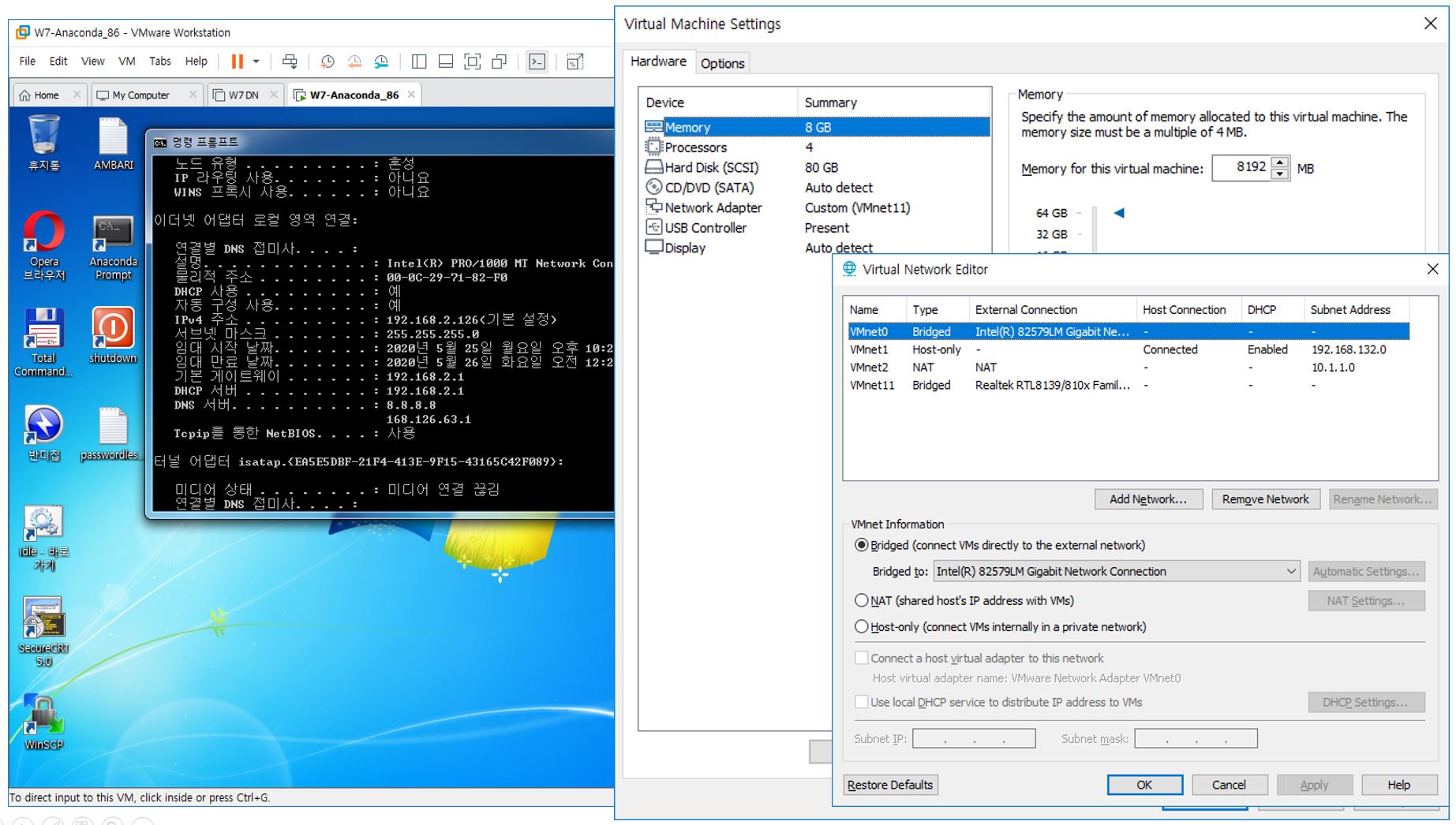Viewport: 1456px width, 825px height.
Task: Toggle the library sidebar view icon
Action: (x=419, y=62)
